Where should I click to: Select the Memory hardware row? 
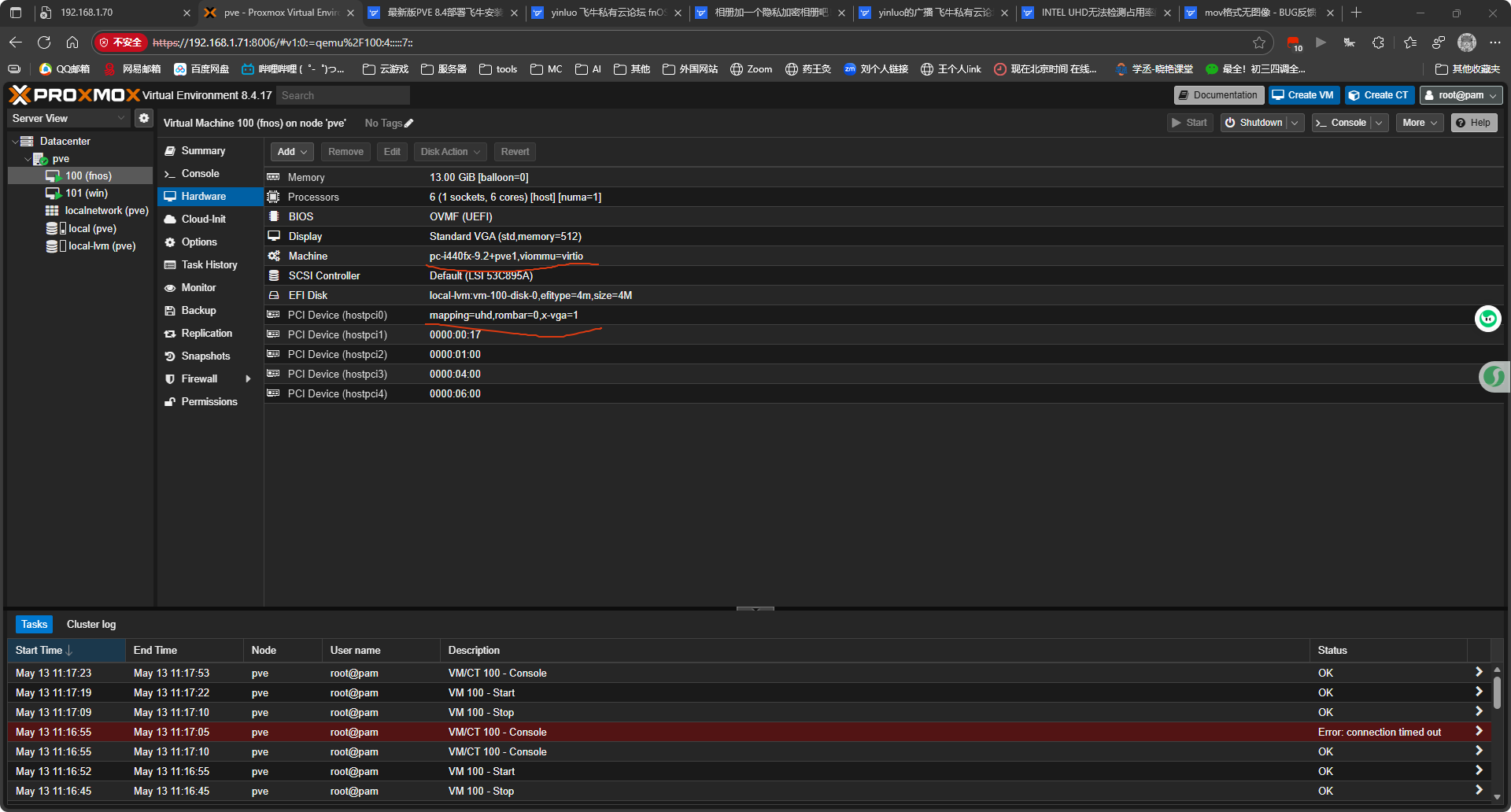884,177
